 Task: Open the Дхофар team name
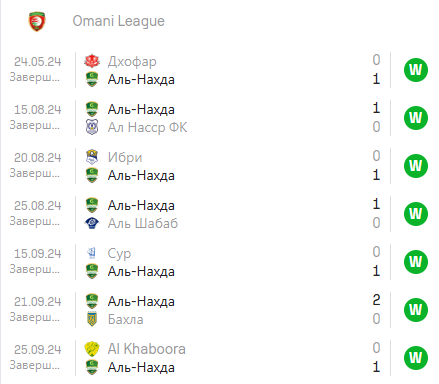[132, 62]
